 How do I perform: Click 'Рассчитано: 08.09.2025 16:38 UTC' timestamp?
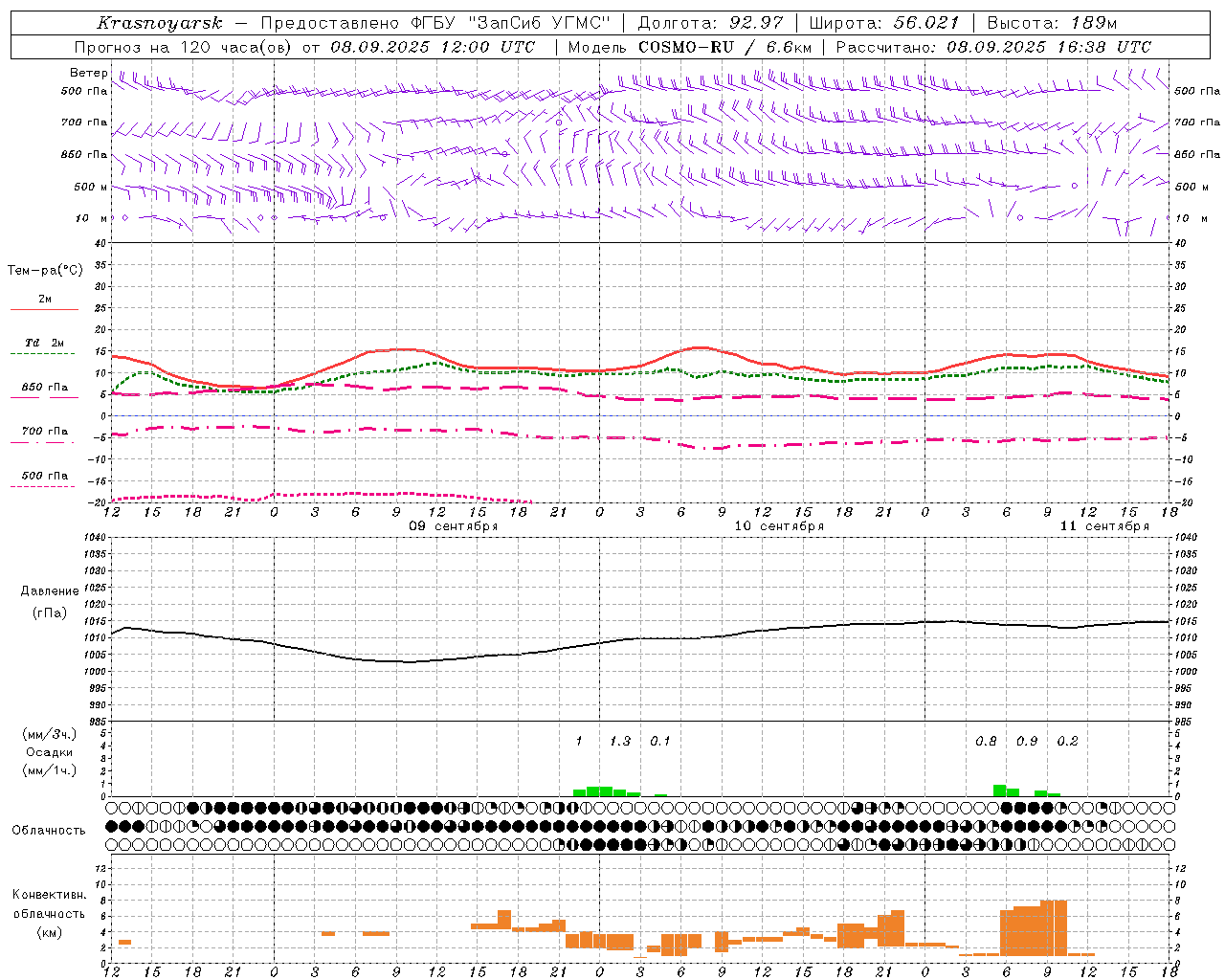point(993,47)
